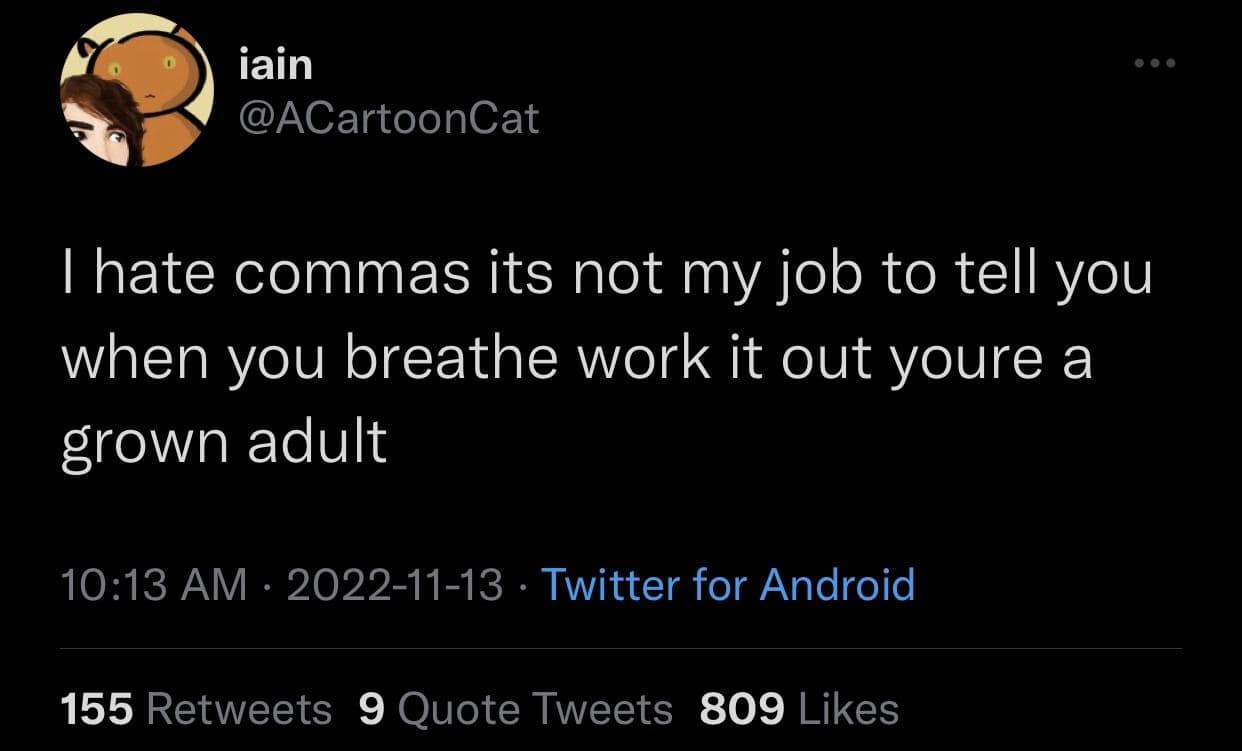The image size is (1242, 751).
Task: View the 155 Retweets list
Action: point(196,709)
